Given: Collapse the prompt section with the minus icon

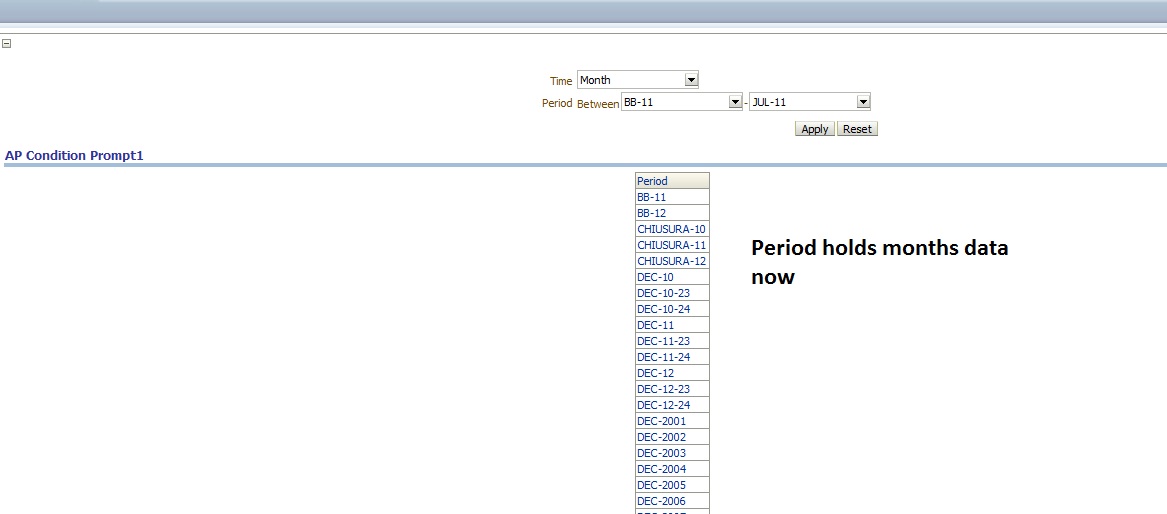Looking at the screenshot, I should (x=7, y=44).
